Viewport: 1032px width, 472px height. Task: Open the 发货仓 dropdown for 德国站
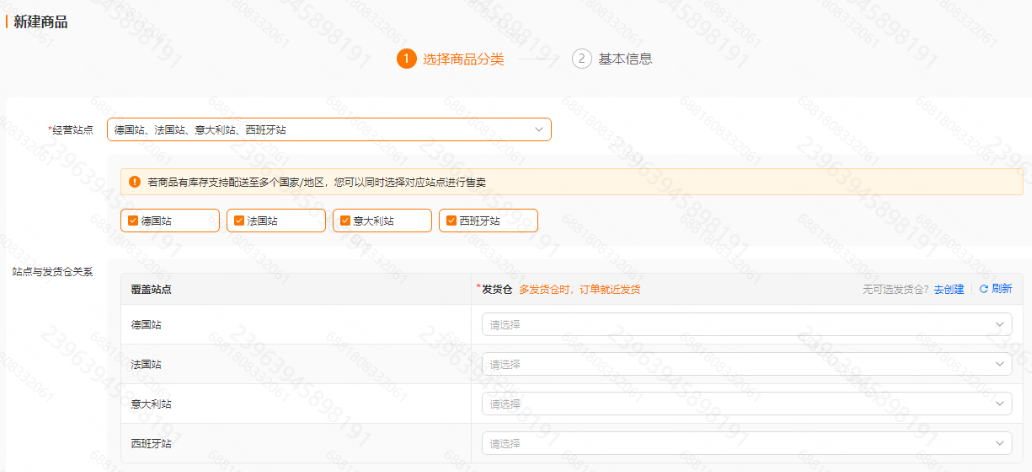[x=747, y=325]
